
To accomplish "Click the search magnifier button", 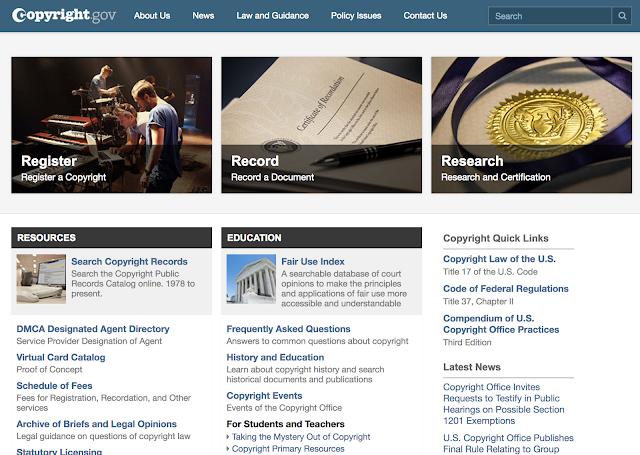I will coord(622,16).
